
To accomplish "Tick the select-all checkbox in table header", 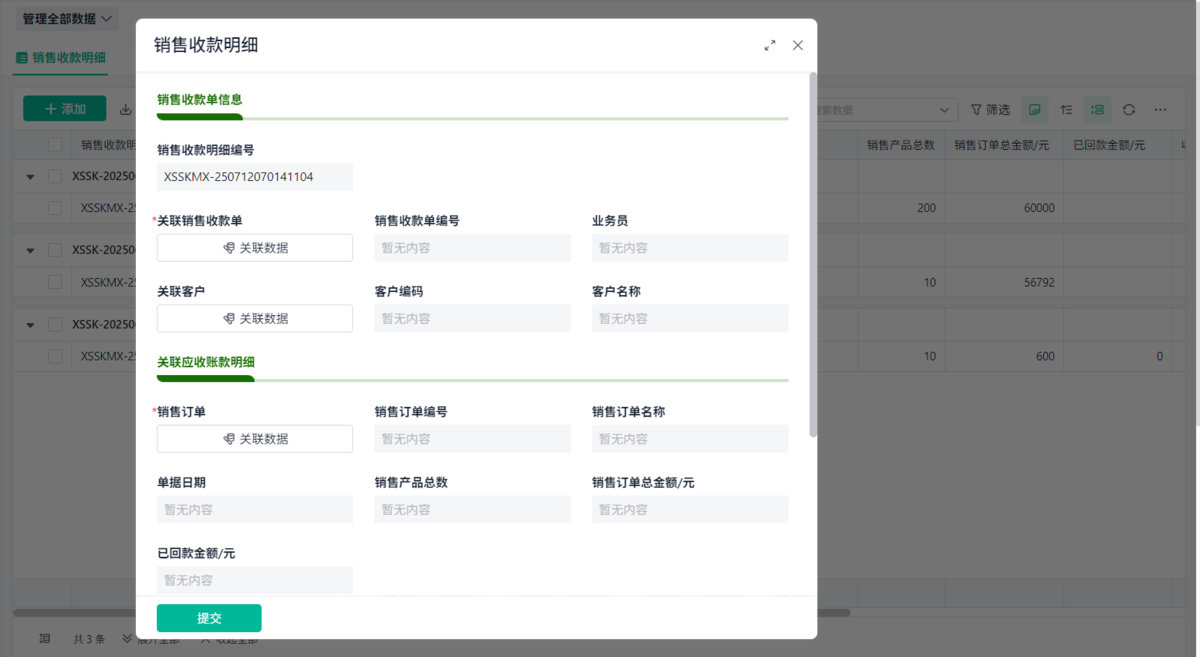I will click(55, 145).
